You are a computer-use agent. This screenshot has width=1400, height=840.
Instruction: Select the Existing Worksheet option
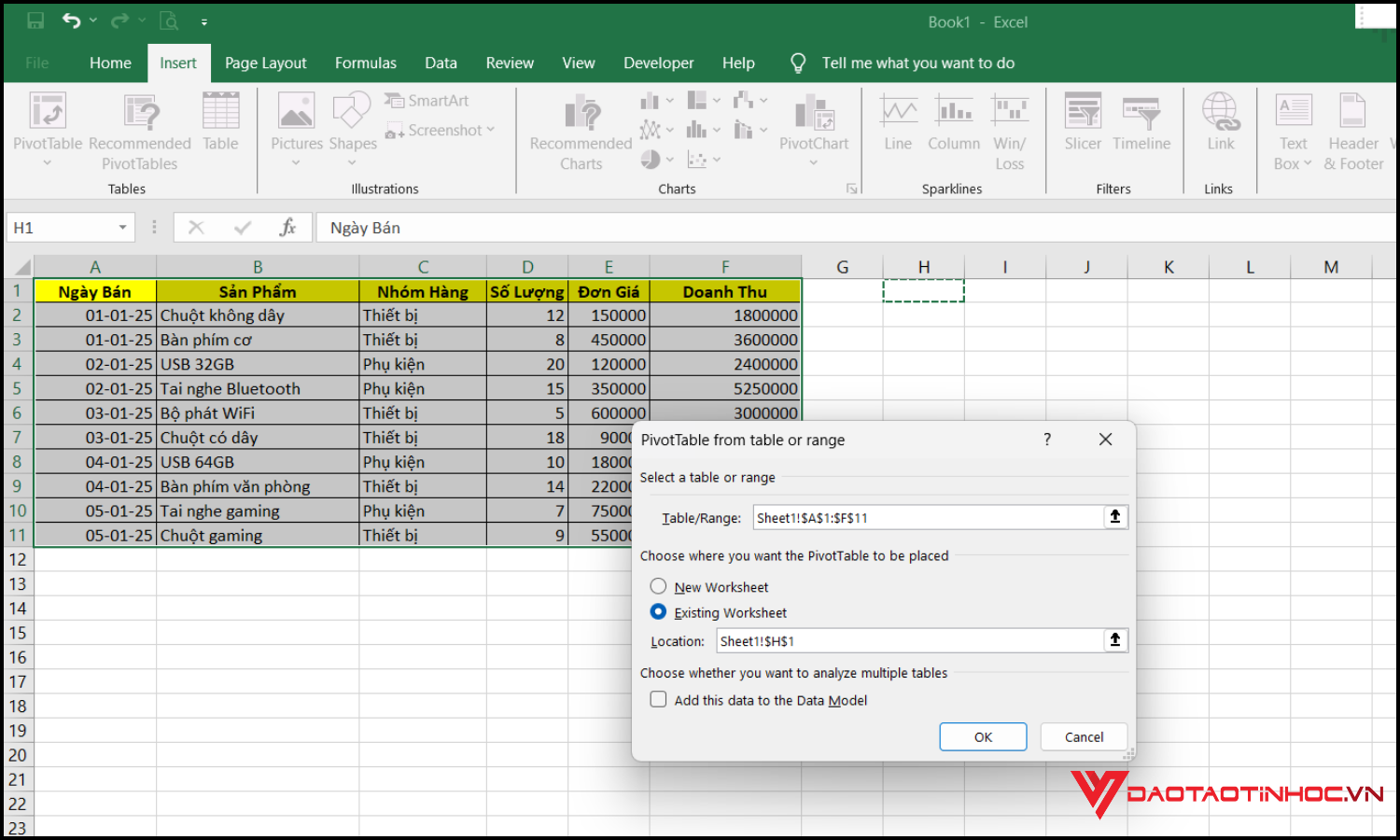click(659, 611)
